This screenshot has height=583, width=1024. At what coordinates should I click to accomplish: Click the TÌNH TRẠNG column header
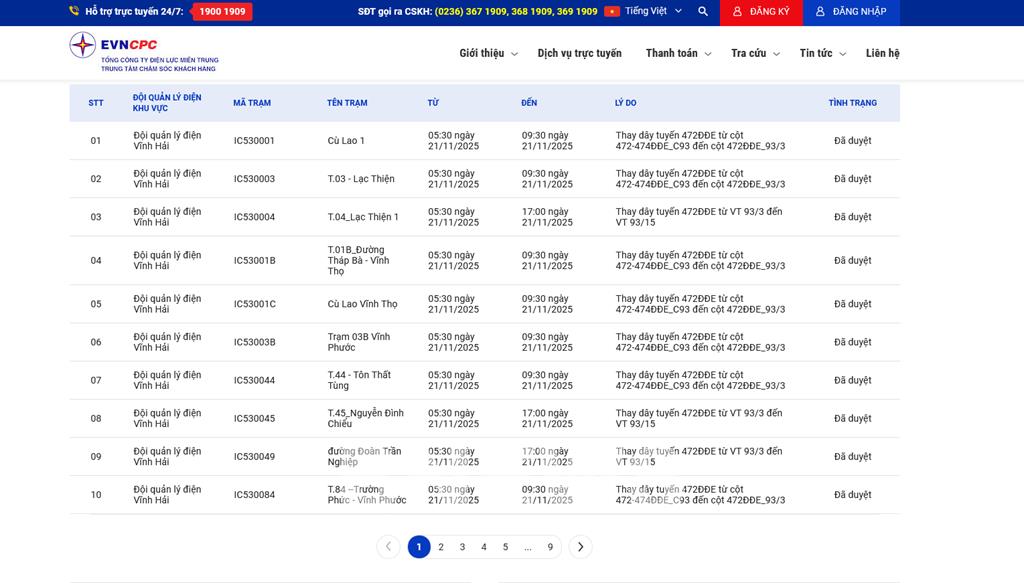click(x=852, y=103)
